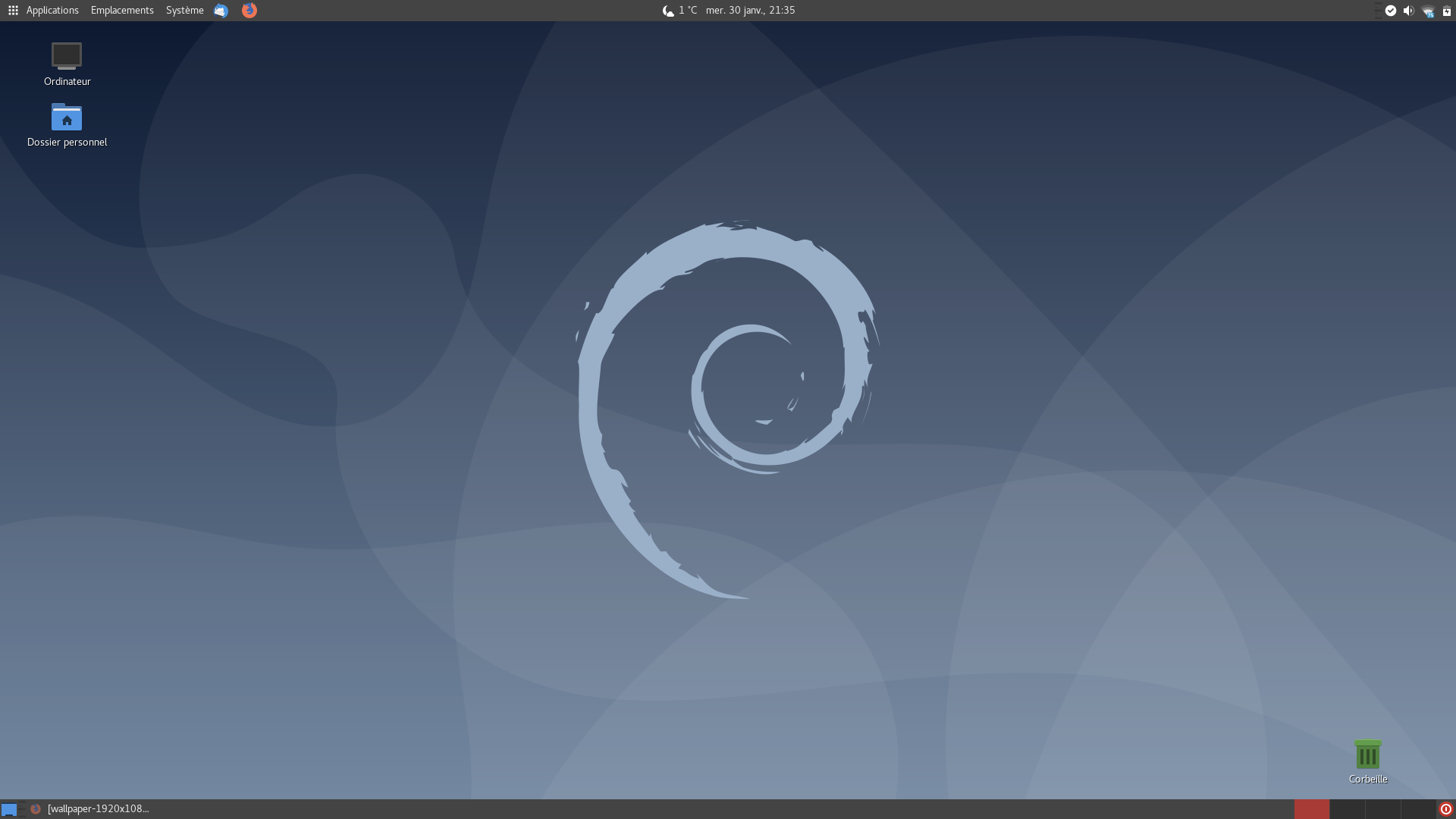The width and height of the screenshot is (1456, 819).
Task: Open calendar from date and time
Action: (x=750, y=10)
